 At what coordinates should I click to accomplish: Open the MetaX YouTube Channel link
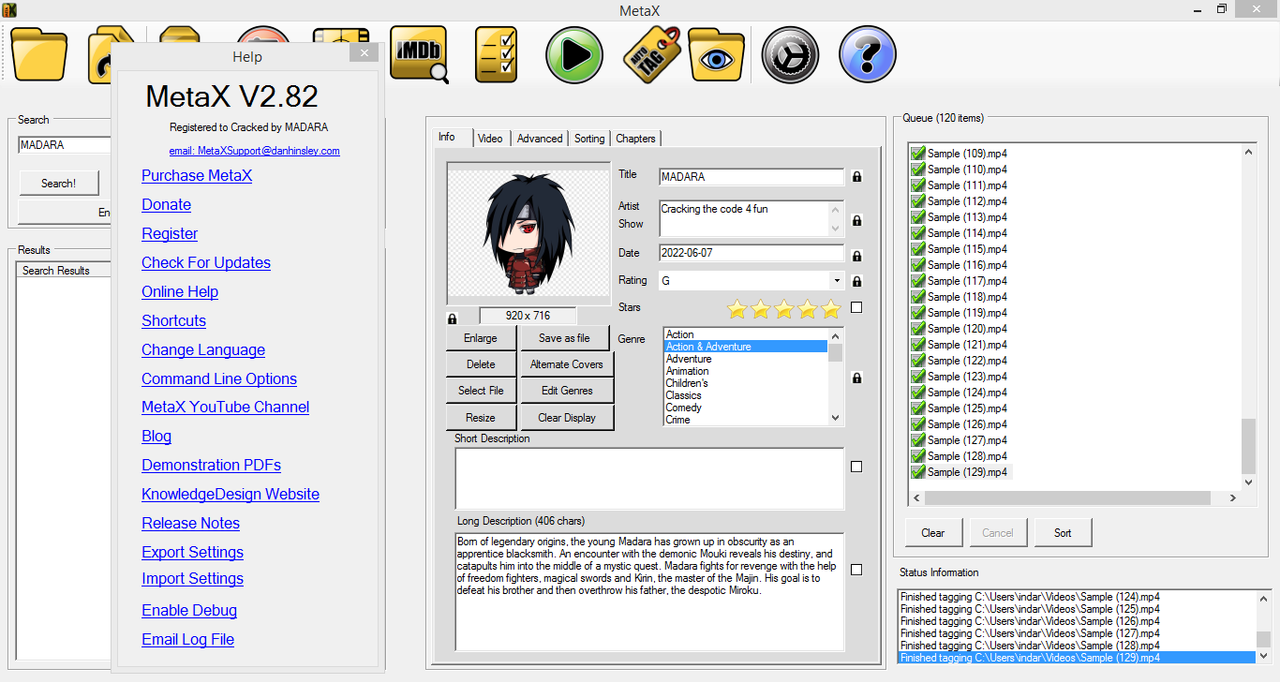coord(225,407)
